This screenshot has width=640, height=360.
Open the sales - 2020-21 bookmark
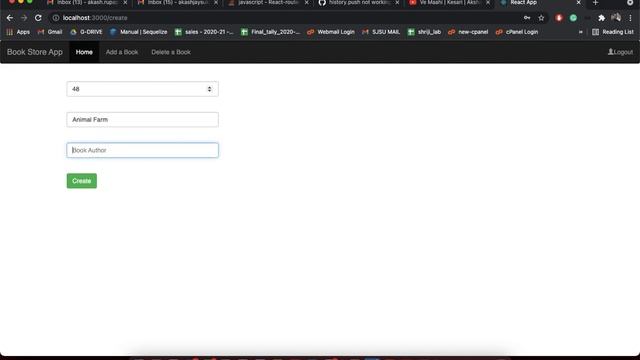204,32
